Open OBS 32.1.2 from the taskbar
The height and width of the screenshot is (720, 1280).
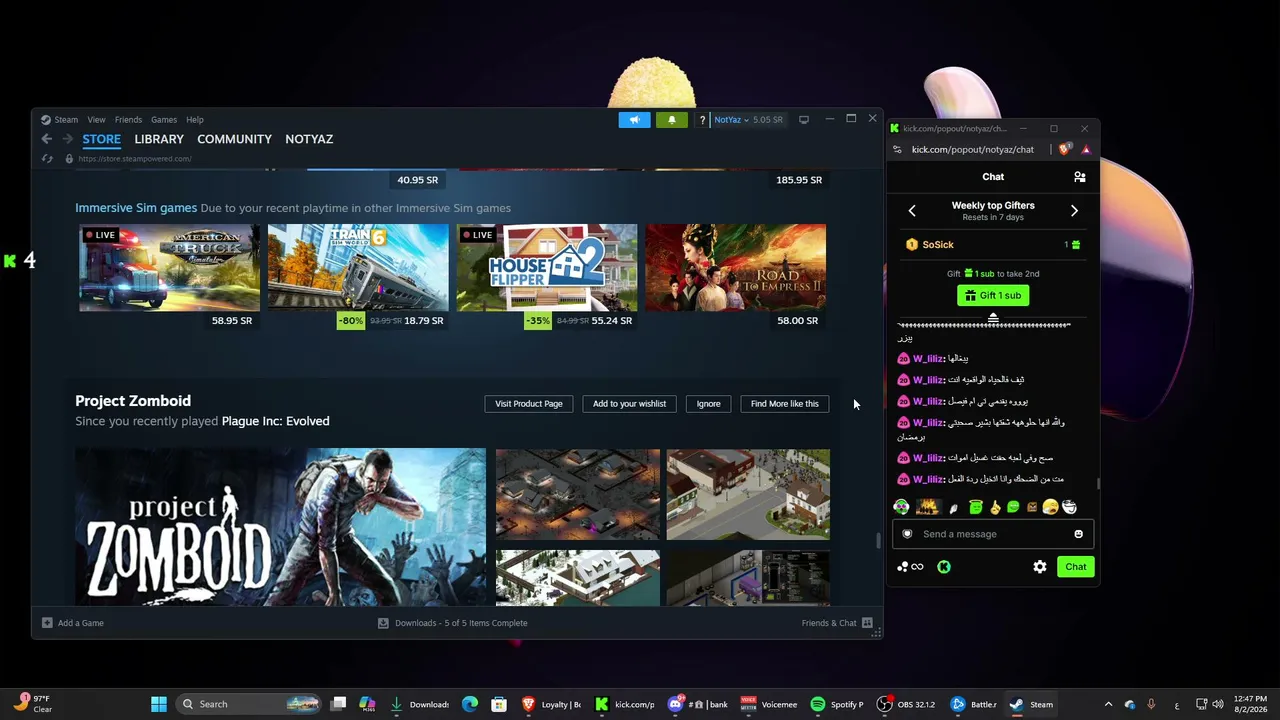pos(906,704)
